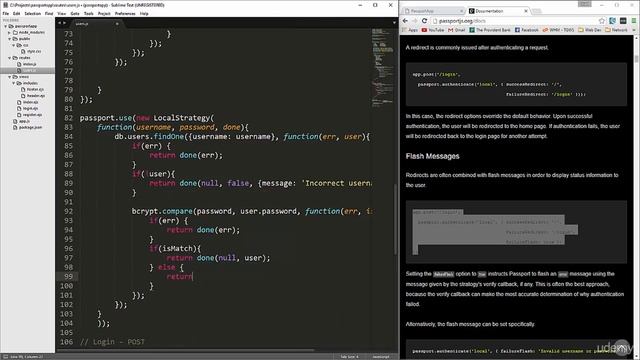Click the Sublime horizontal scrollbar at bottom
Image resolution: width=640 pixels, height=360 pixels.
tap(186, 350)
